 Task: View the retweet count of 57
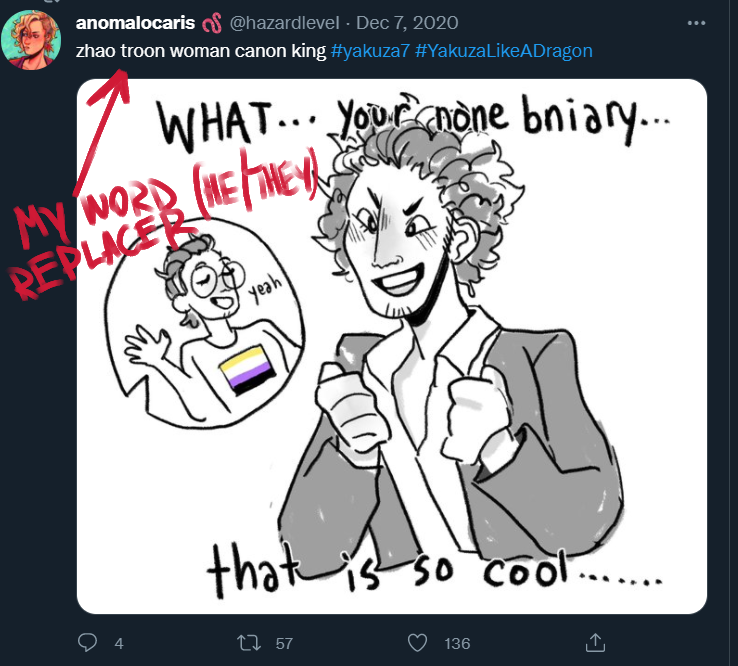coord(284,643)
